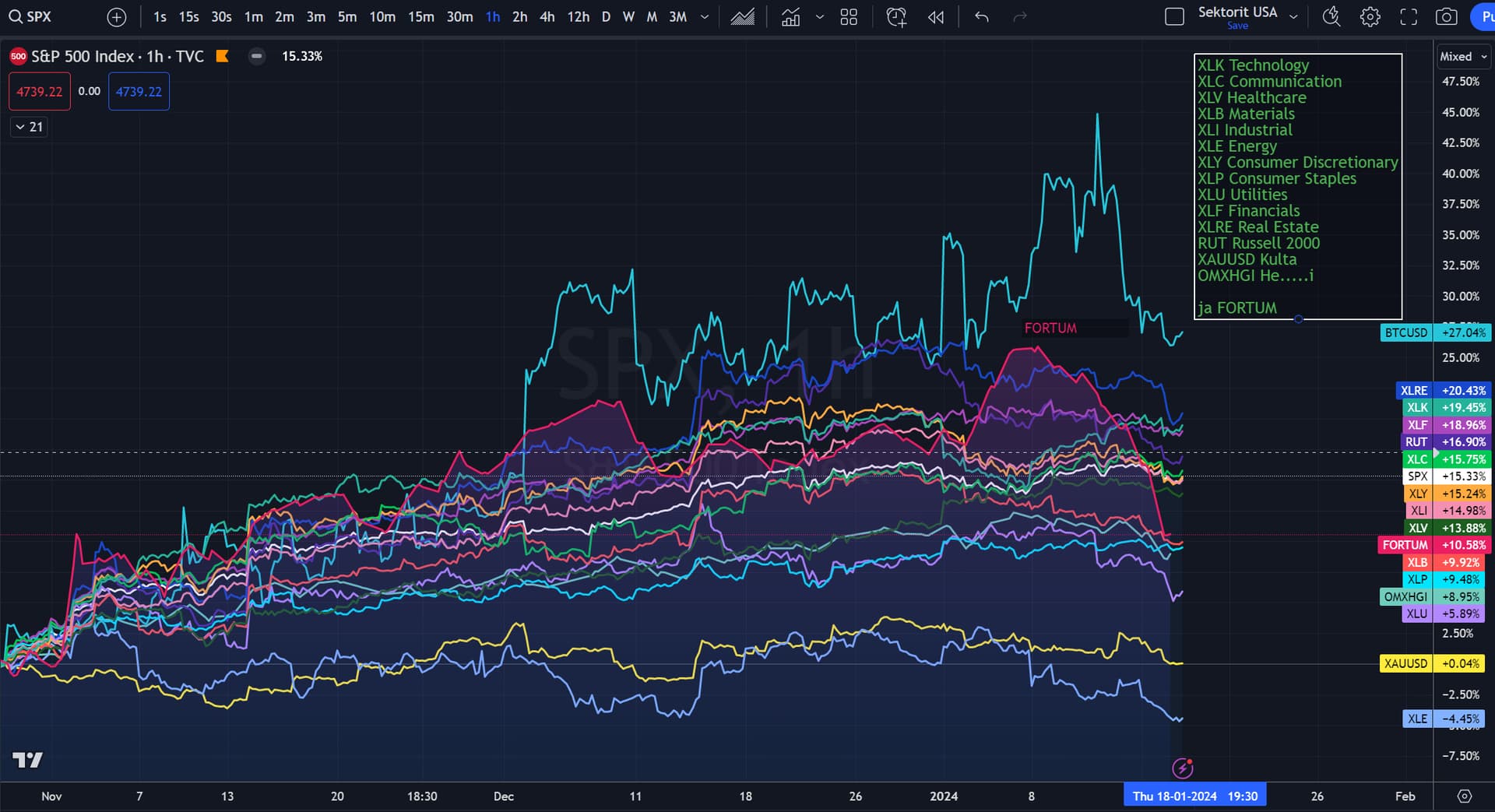The image size is (1495, 812).
Task: Enter fullscreen mode
Action: click(x=1409, y=16)
